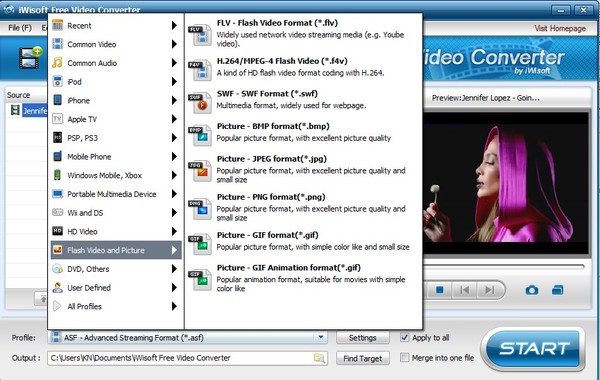600x380 pixels.
Task: Click the BMP picture format icon
Action: tap(200, 135)
